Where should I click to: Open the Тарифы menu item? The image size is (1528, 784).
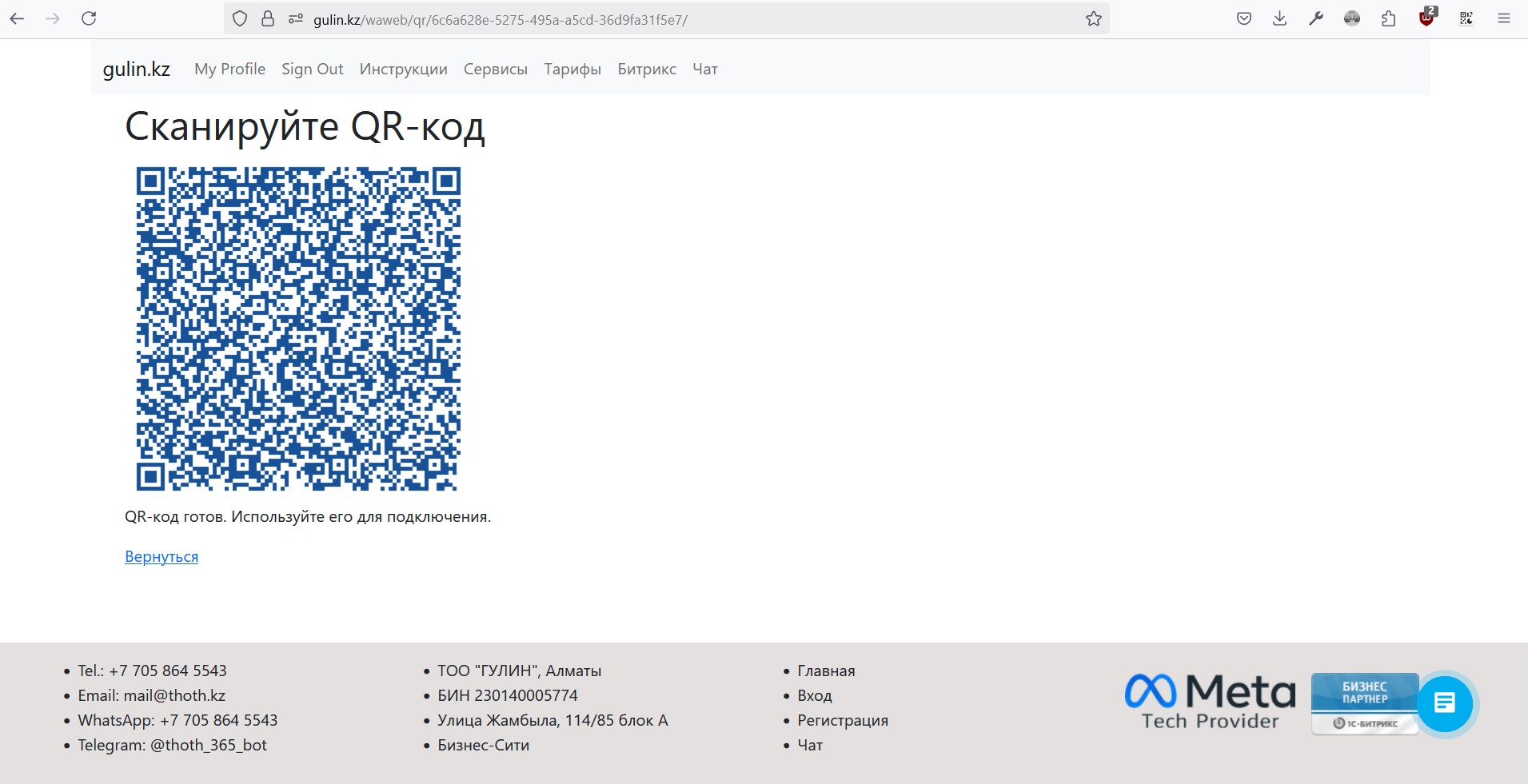coord(573,70)
